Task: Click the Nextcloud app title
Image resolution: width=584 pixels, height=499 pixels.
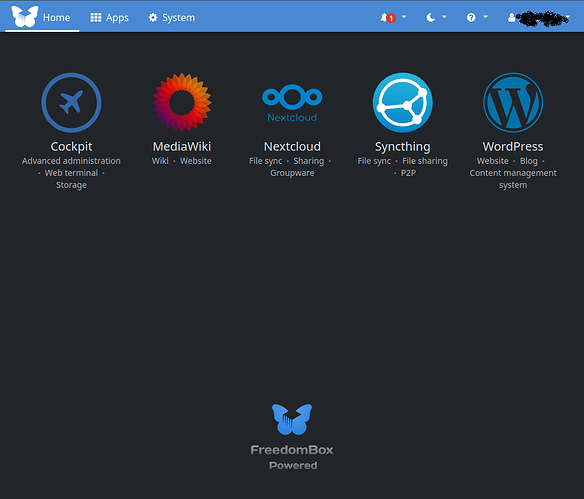Action: pos(292,146)
